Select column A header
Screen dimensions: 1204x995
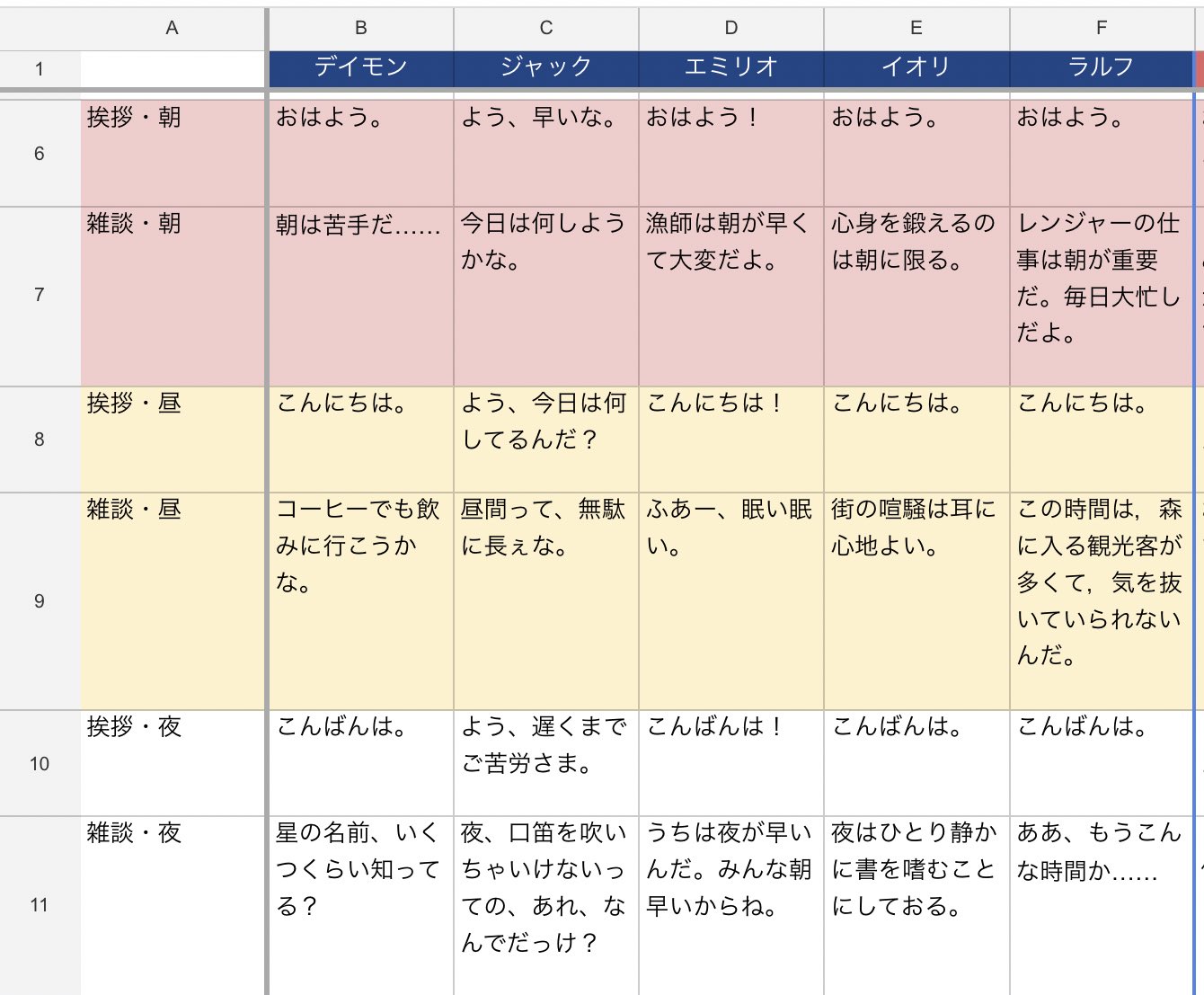(x=173, y=29)
